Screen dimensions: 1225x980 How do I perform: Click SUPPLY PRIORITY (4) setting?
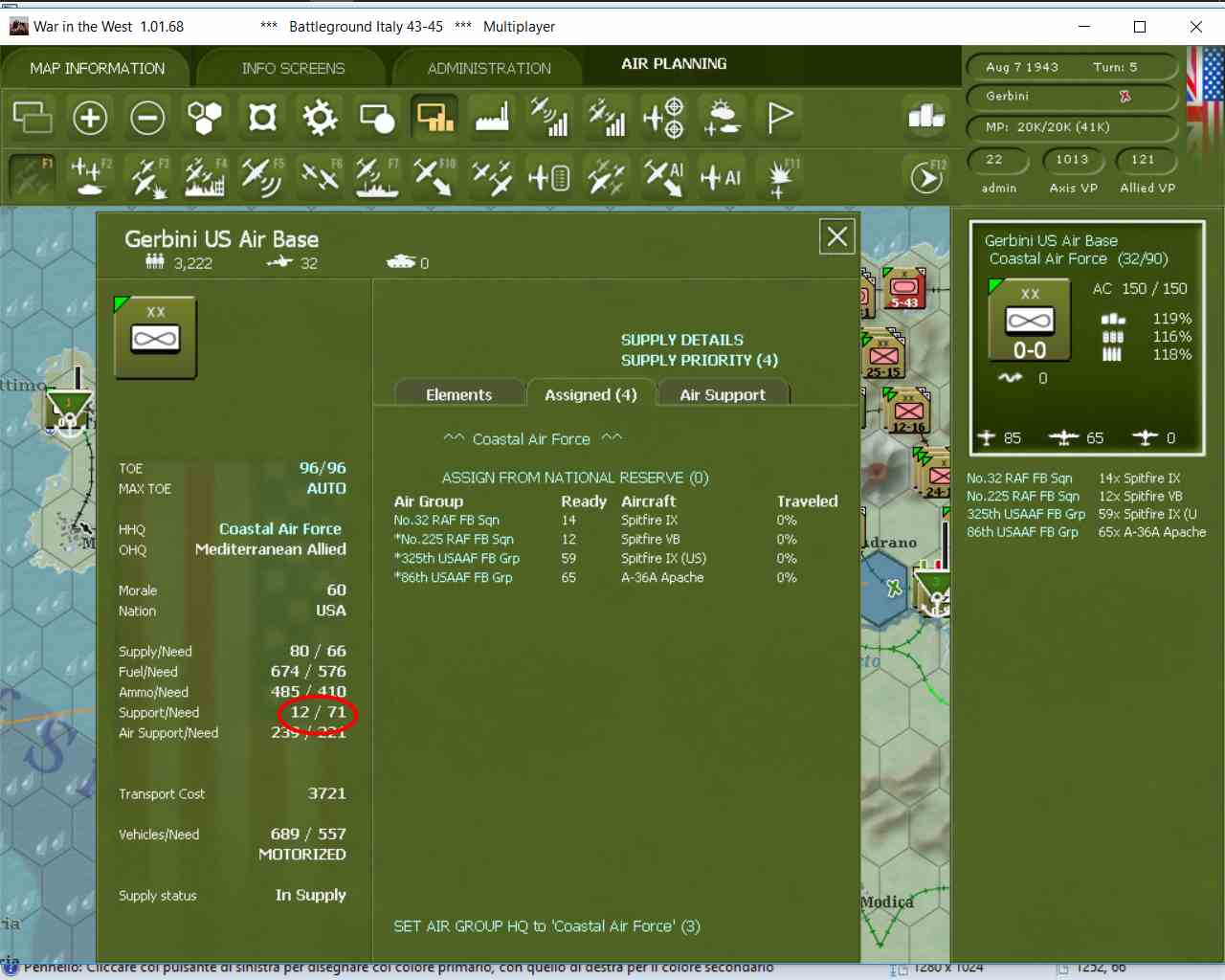point(700,360)
